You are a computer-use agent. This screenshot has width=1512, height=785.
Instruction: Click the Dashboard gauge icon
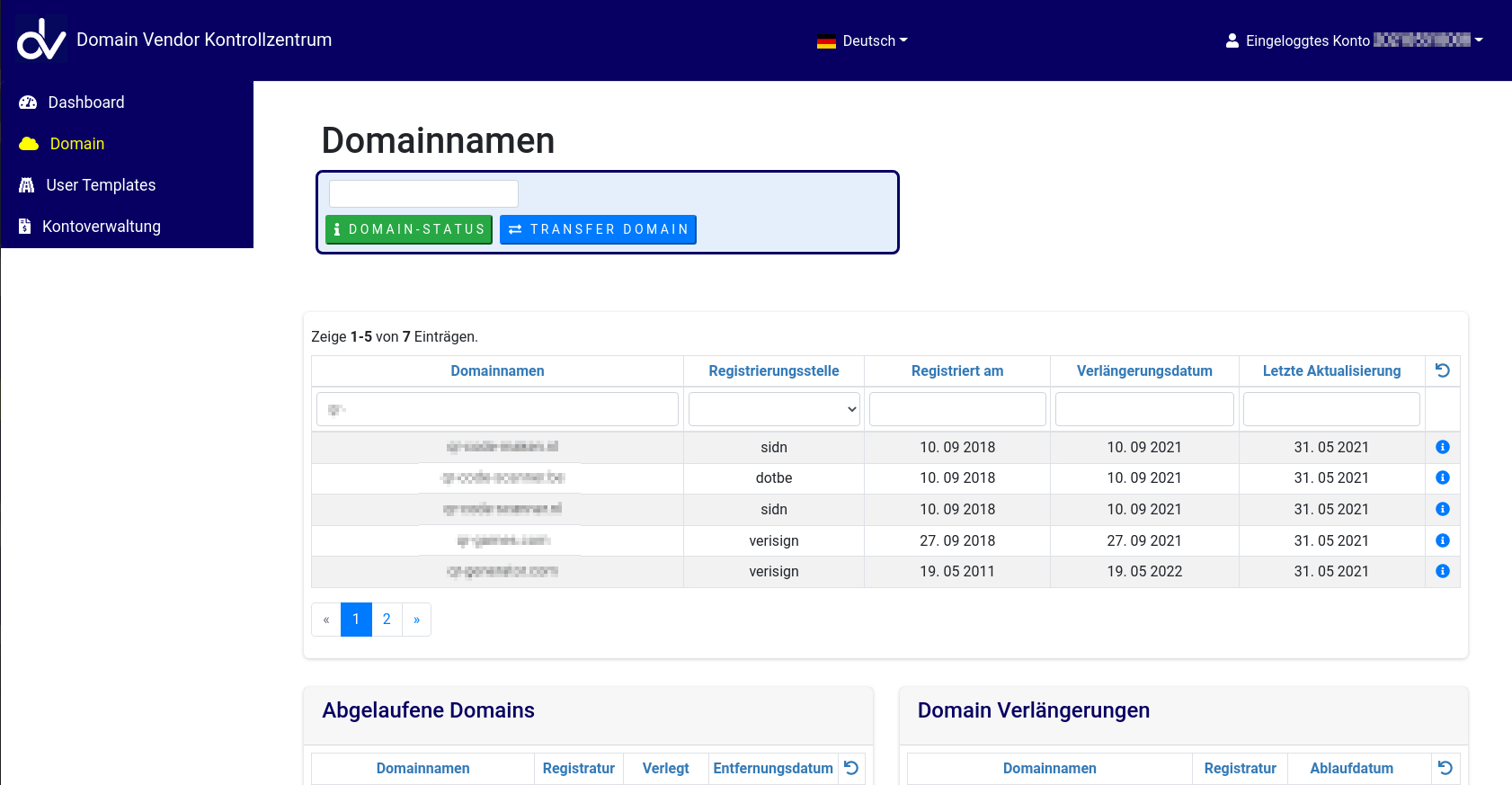pyautogui.click(x=28, y=103)
